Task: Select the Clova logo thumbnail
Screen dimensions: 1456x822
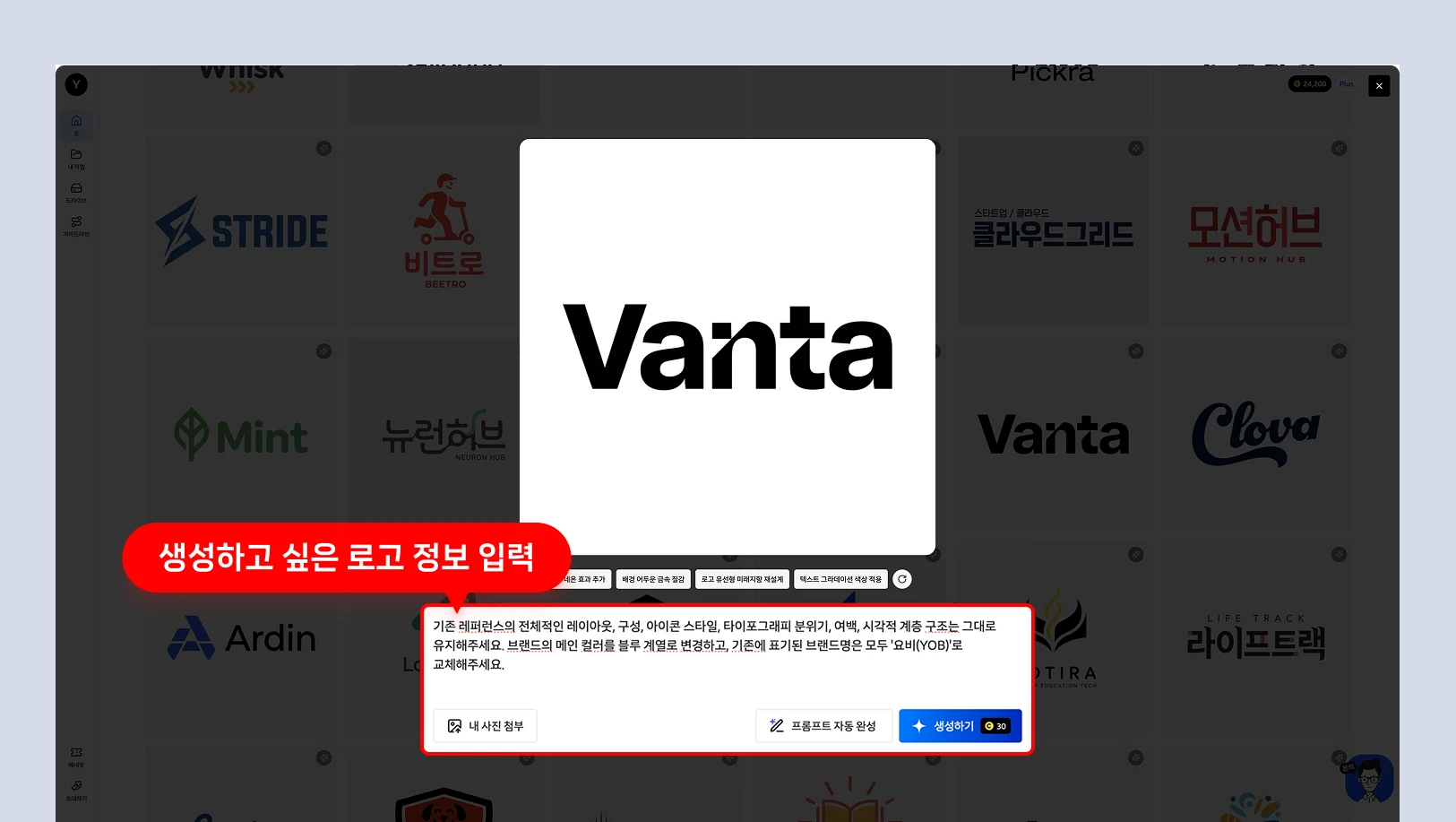Action: pyautogui.click(x=1256, y=435)
